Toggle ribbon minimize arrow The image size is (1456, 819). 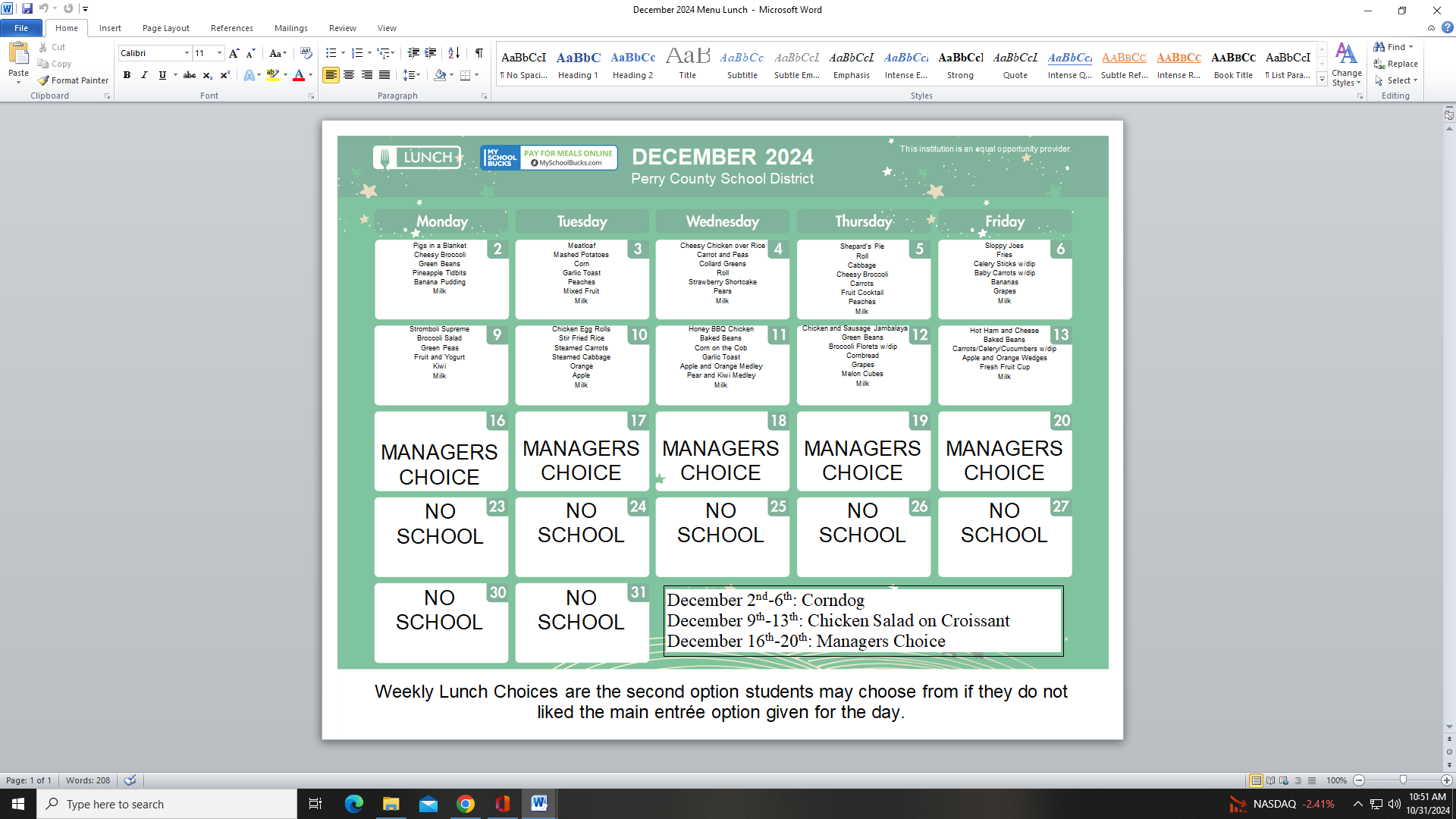click(x=1432, y=28)
